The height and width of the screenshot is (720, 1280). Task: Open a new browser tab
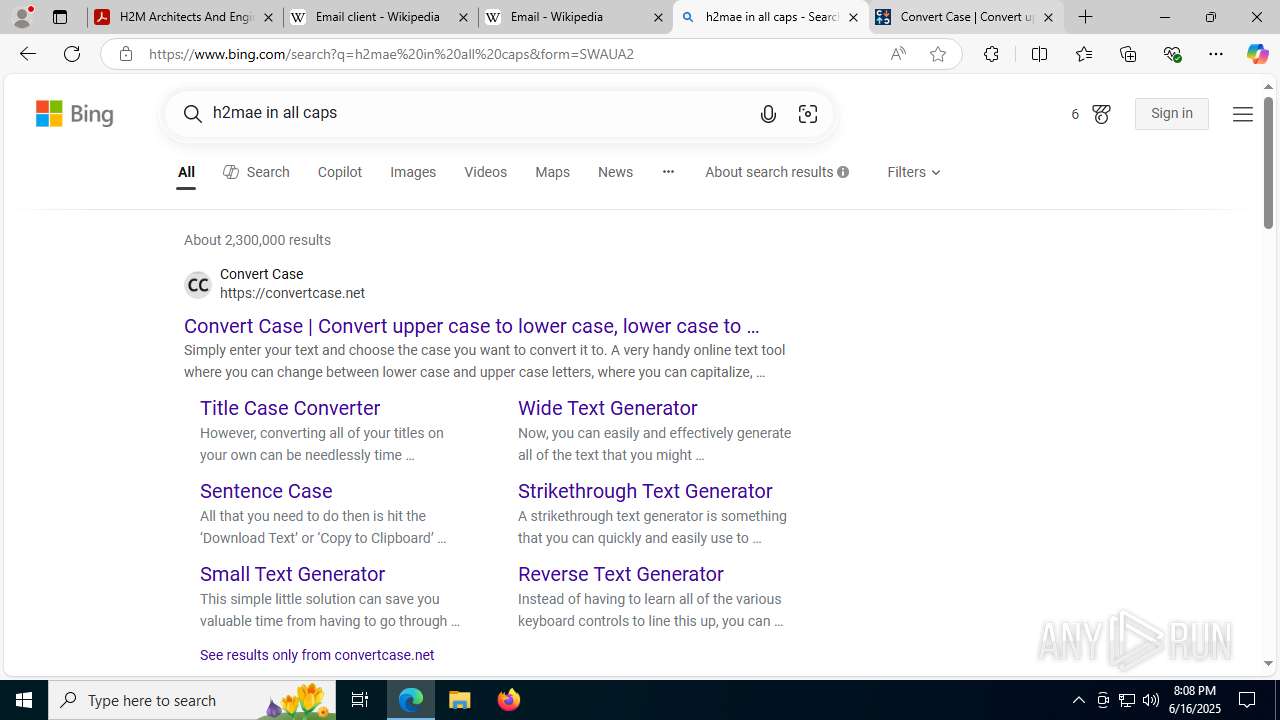[1085, 17]
